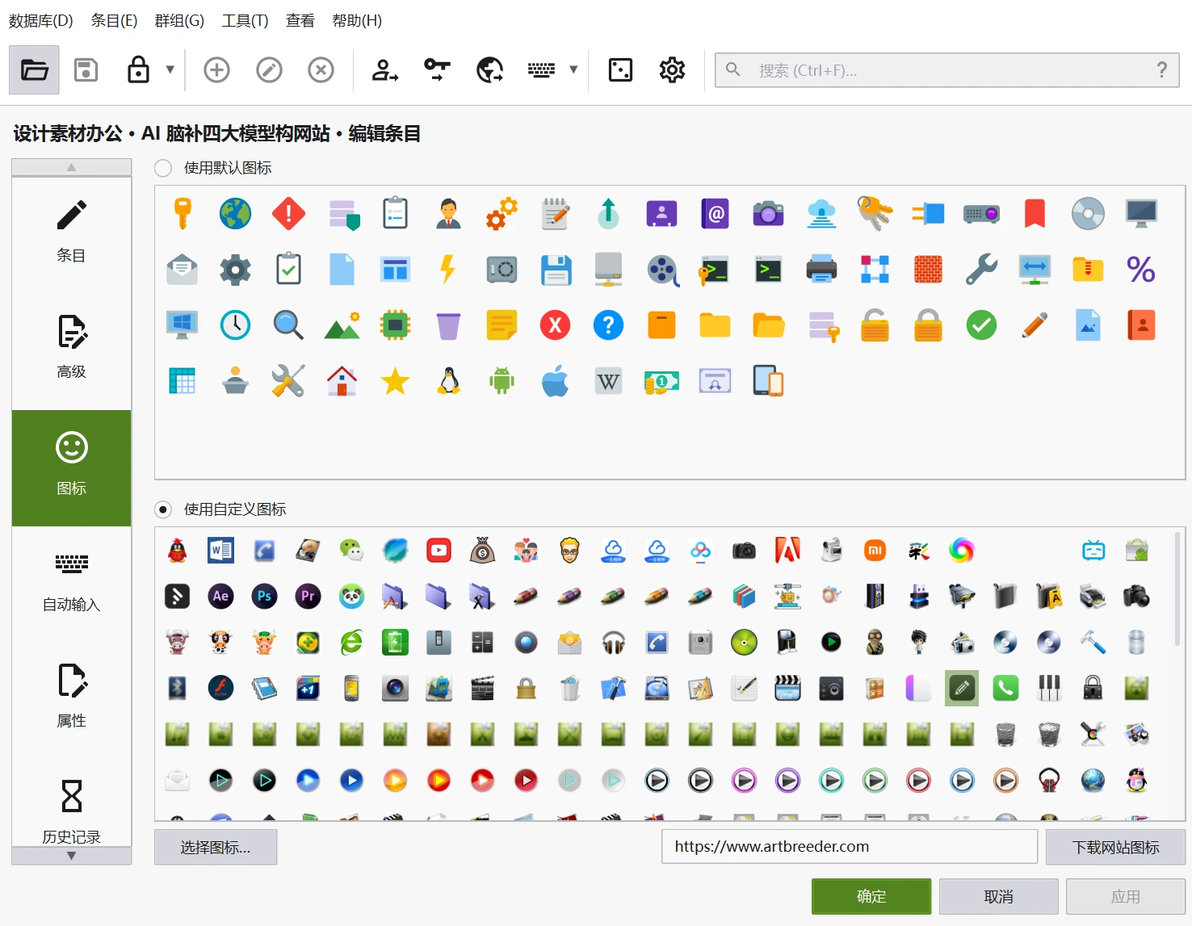This screenshot has height=926, width=1192.
Task: Expand dropdown arrow next to keyboard icon
Action: [573, 70]
